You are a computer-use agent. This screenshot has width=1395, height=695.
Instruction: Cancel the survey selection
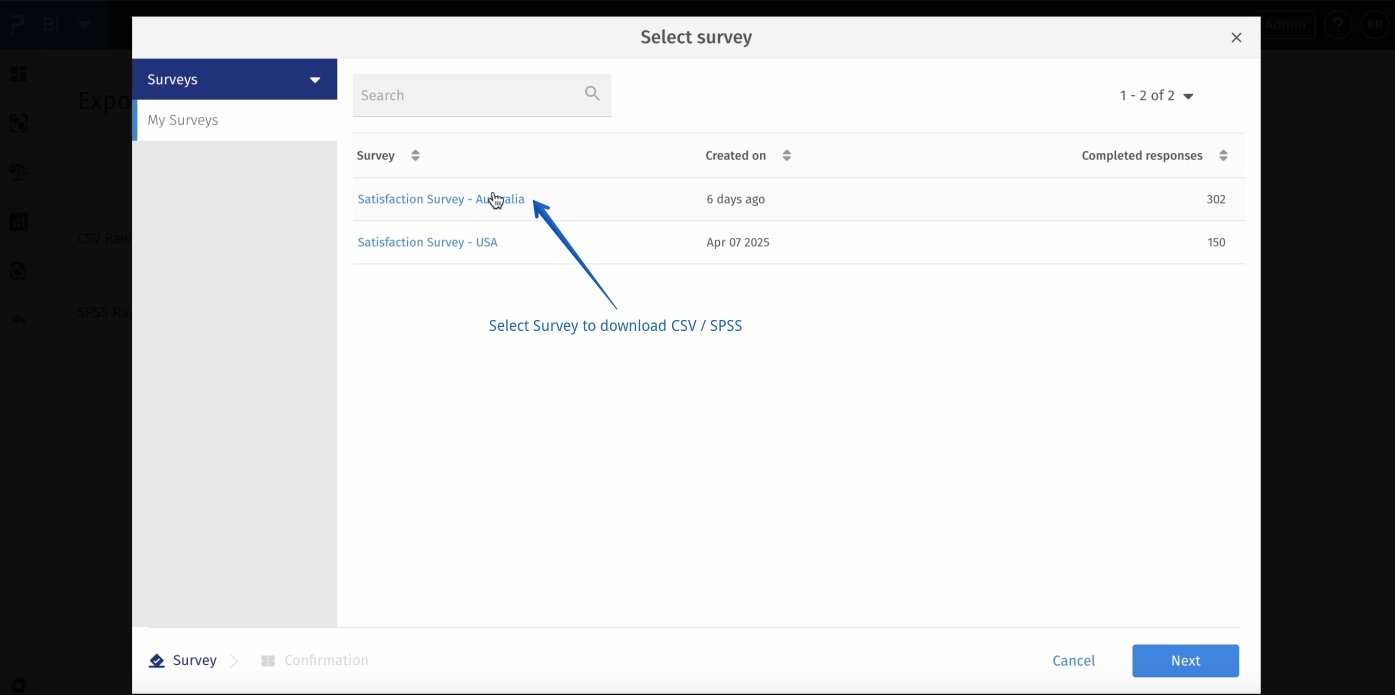[x=1073, y=661]
